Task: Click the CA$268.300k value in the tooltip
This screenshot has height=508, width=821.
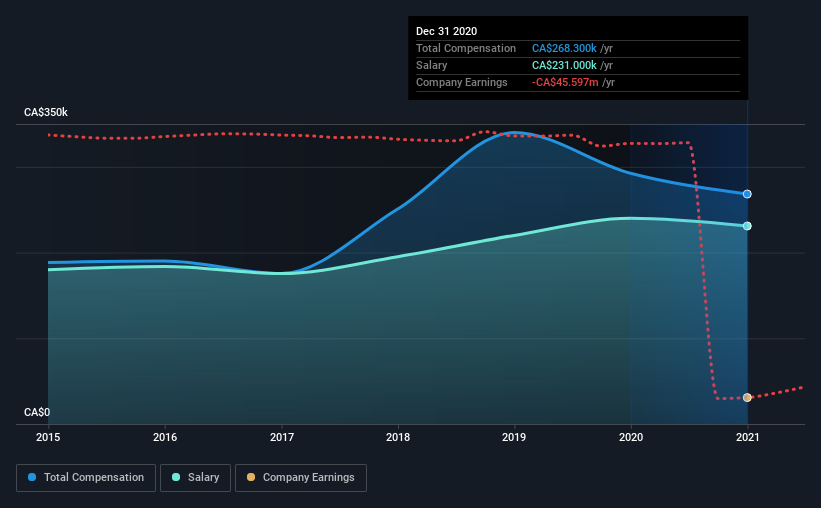Action: point(564,48)
